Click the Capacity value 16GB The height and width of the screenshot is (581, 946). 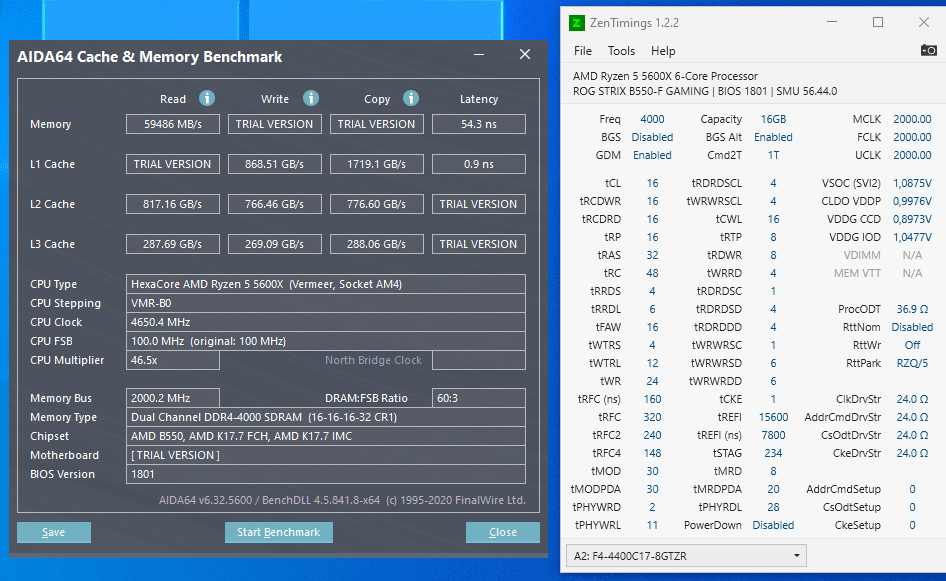pyautogui.click(x=773, y=119)
